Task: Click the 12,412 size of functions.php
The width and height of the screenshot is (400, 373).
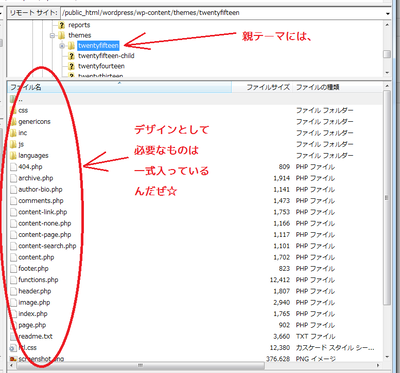Action: pyautogui.click(x=280, y=280)
